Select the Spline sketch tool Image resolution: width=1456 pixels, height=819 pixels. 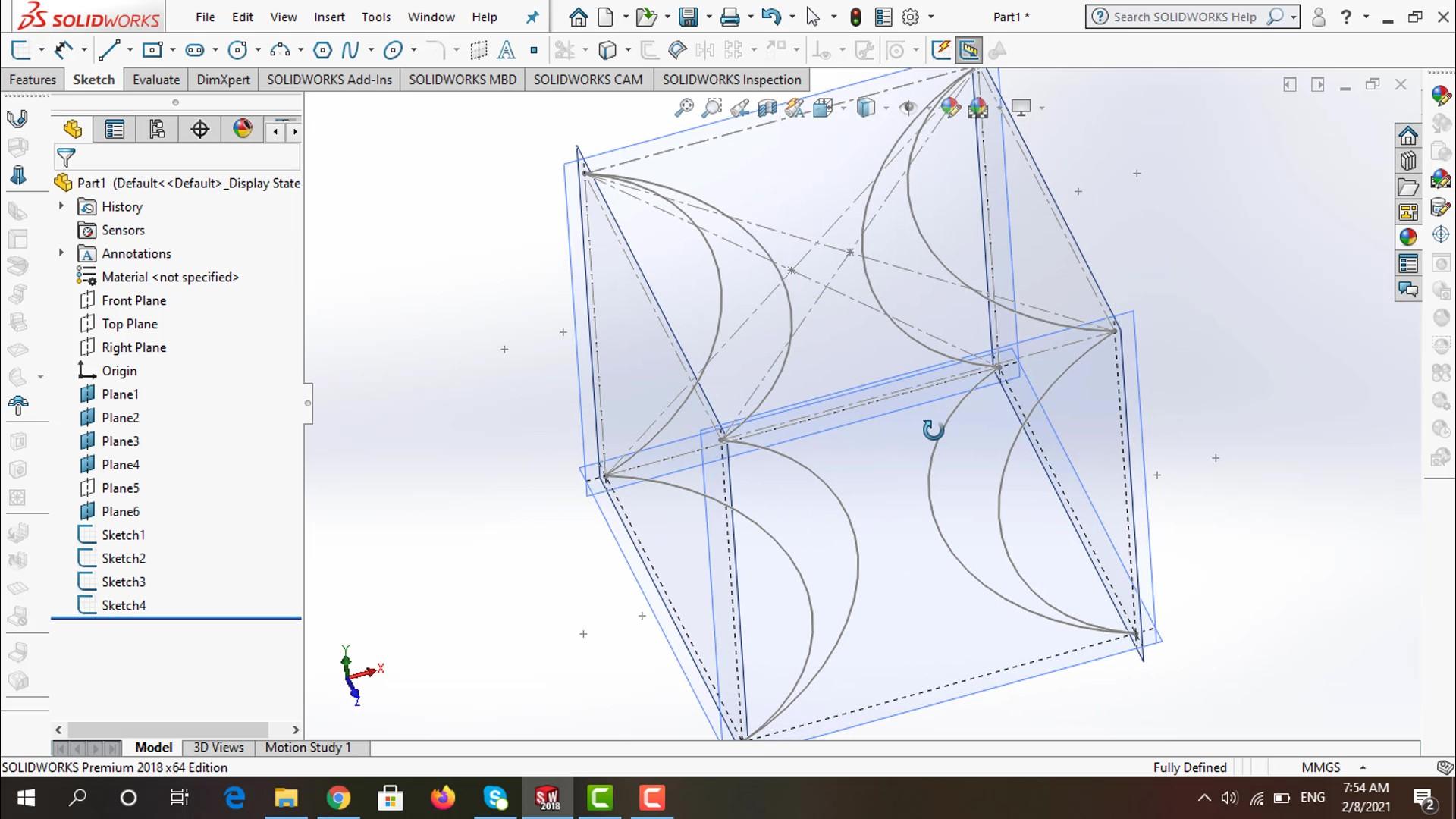pos(350,49)
